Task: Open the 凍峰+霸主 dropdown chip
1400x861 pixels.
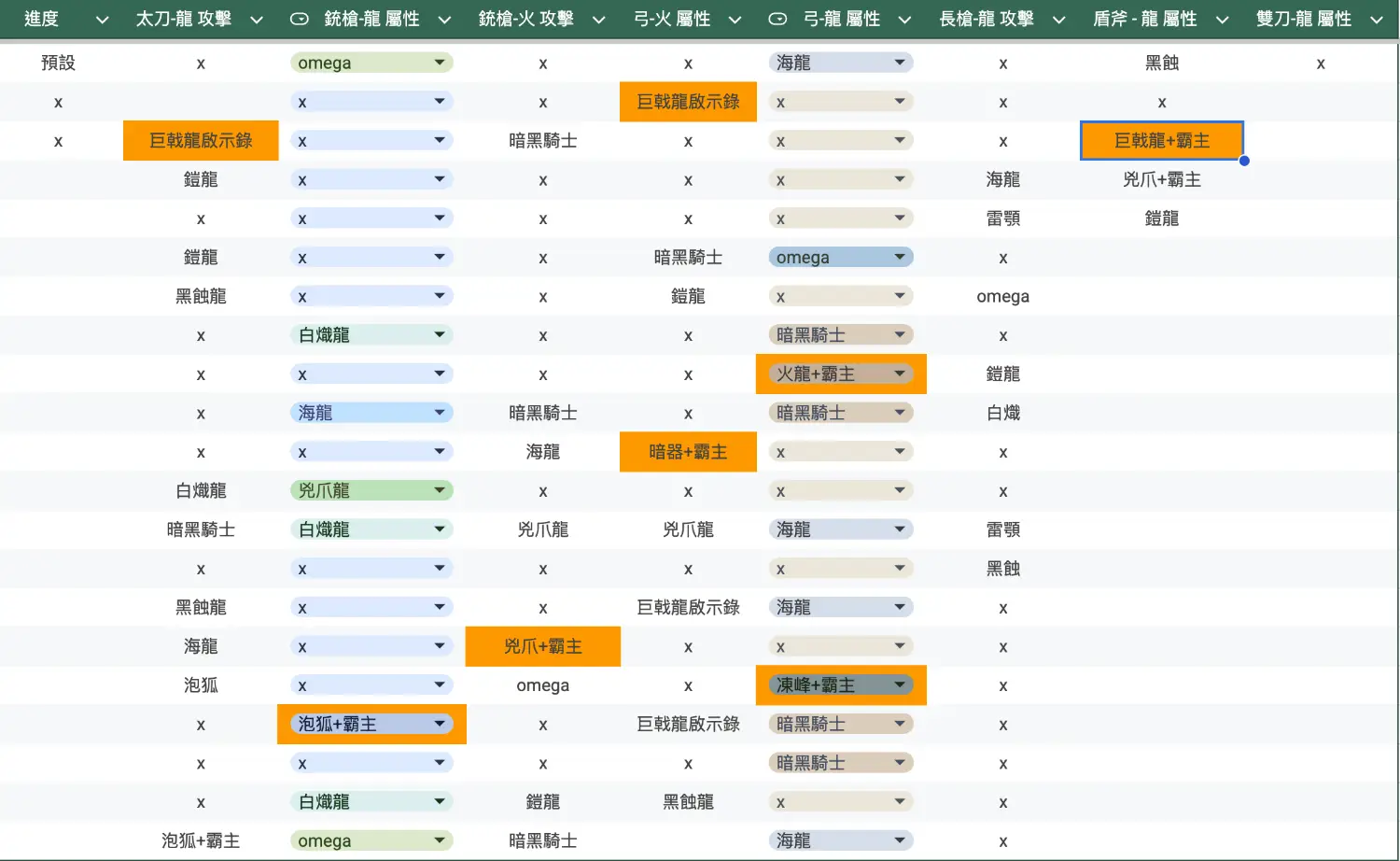Action: (900, 685)
